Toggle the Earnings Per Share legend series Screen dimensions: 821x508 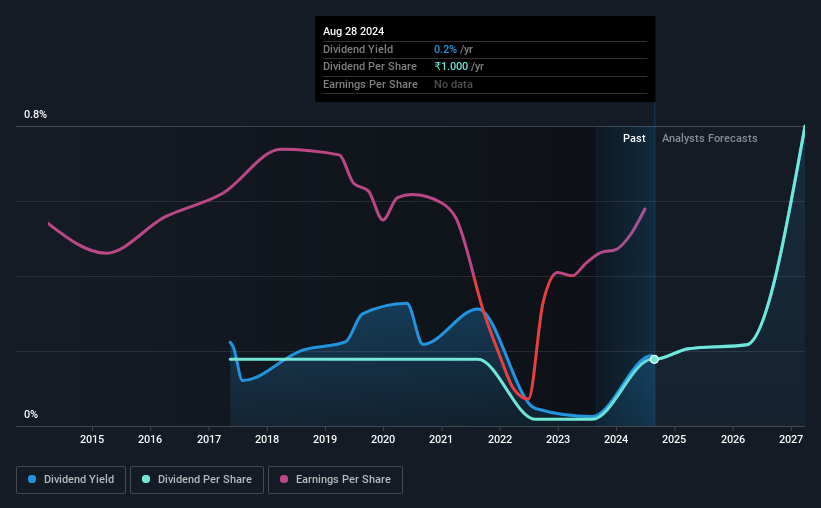[337, 480]
